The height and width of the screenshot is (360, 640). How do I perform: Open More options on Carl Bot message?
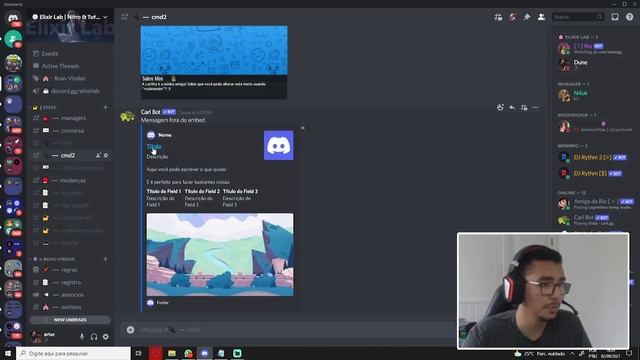tap(536, 108)
